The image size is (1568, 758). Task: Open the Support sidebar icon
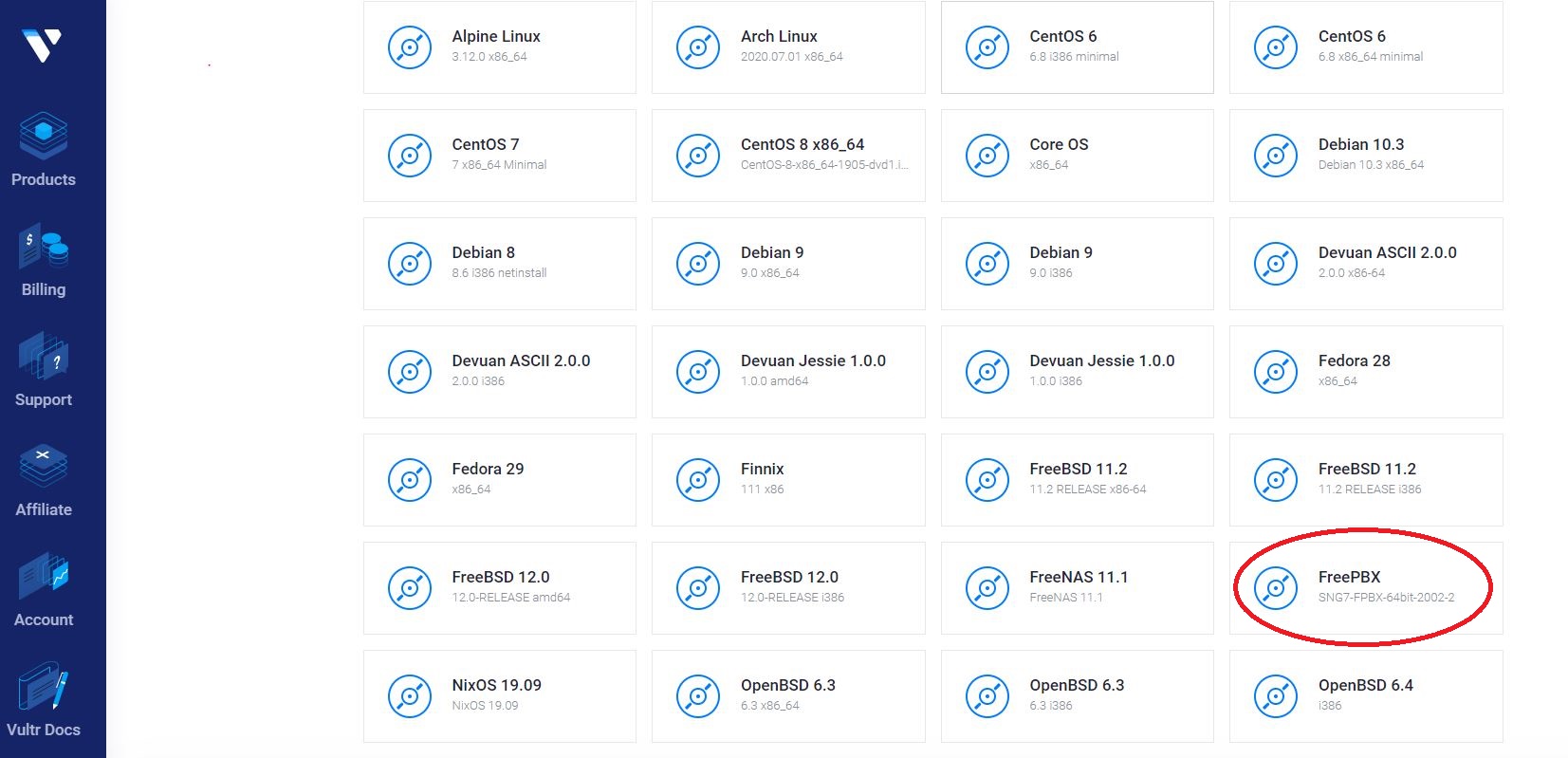tap(44, 359)
